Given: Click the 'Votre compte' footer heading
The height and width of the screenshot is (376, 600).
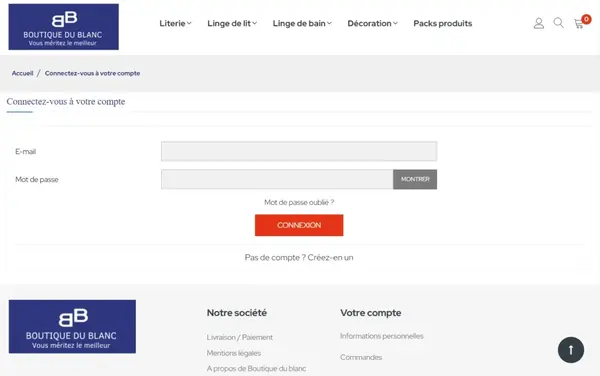Looking at the screenshot, I should tap(370, 313).
